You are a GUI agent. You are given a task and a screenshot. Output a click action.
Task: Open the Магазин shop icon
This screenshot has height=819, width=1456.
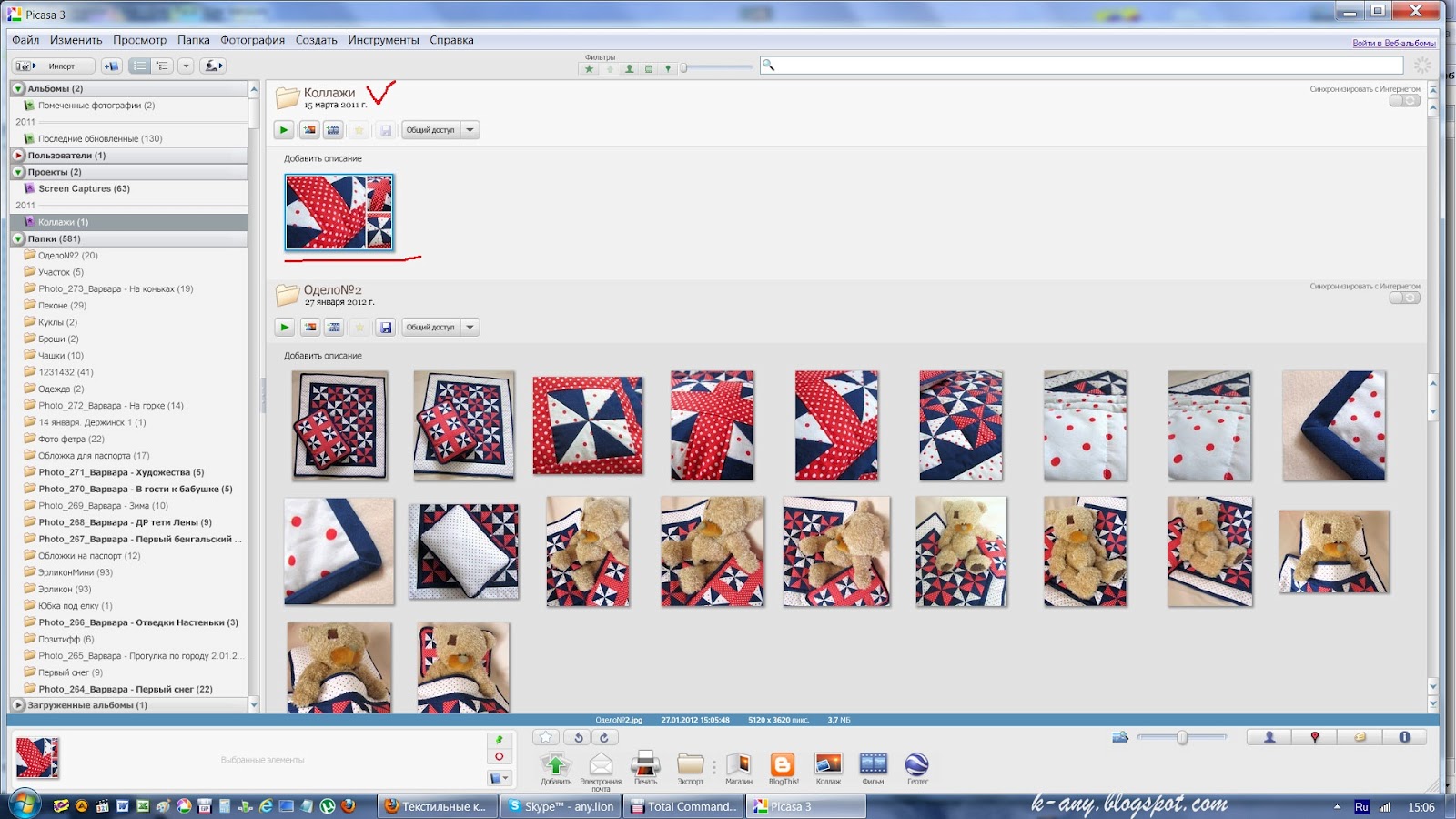pos(739,766)
